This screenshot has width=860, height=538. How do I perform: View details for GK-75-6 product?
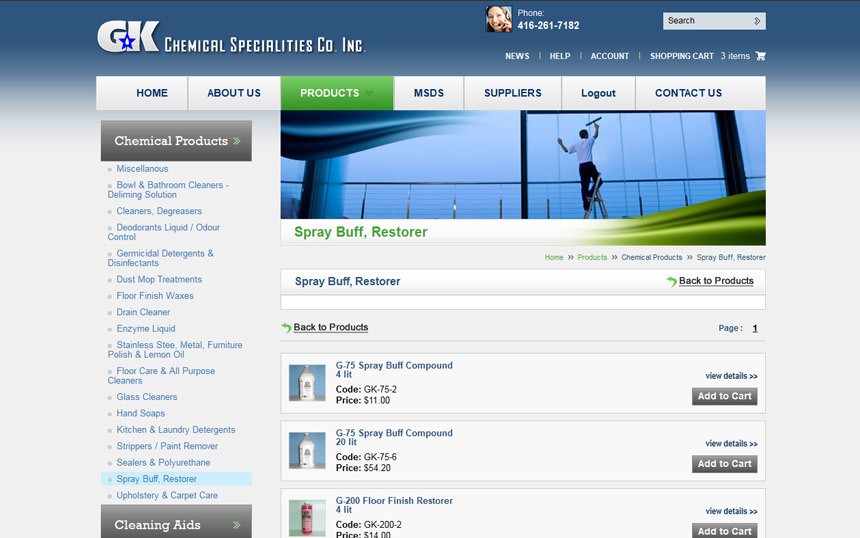coord(731,444)
